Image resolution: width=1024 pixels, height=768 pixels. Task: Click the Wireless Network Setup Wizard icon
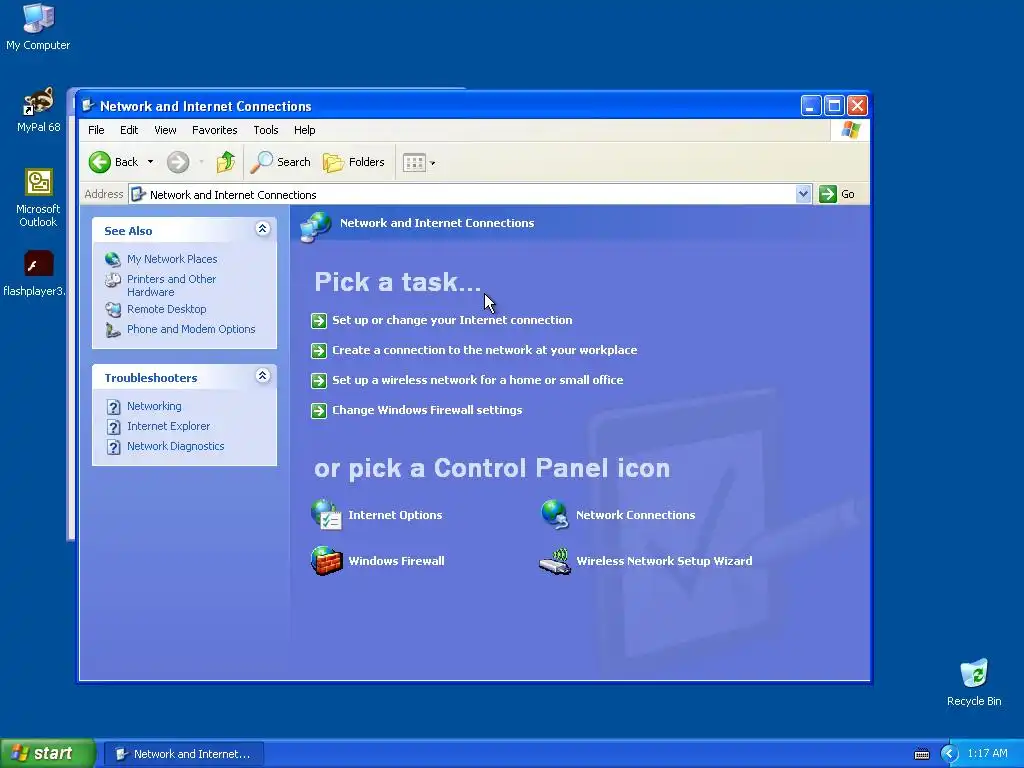pos(554,560)
